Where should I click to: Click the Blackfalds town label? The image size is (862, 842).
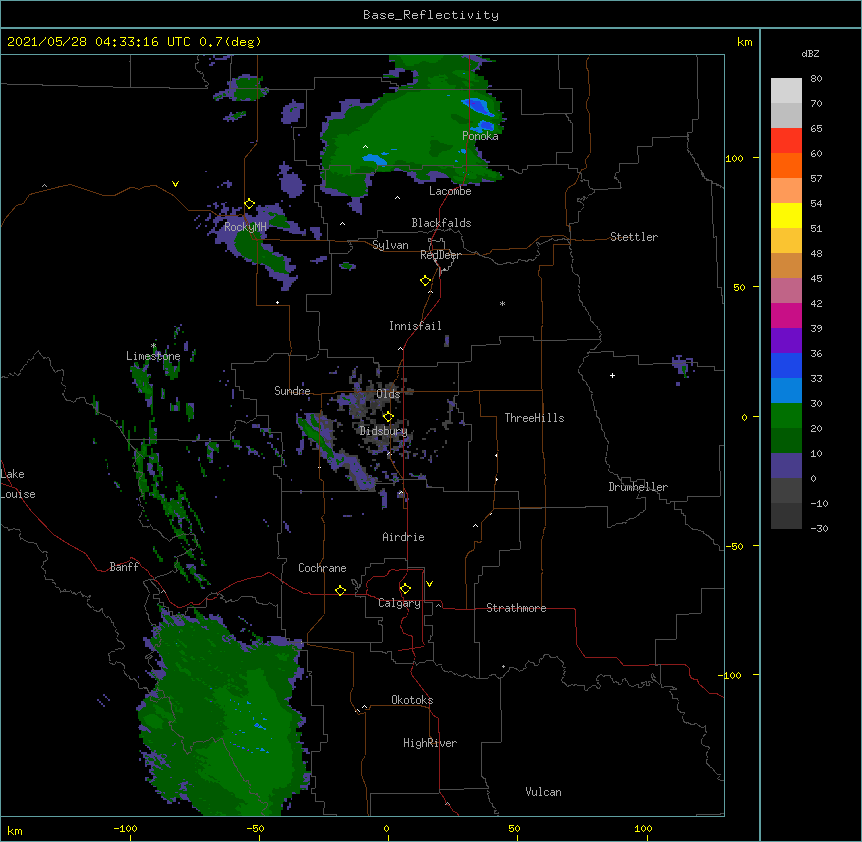[x=441, y=223]
